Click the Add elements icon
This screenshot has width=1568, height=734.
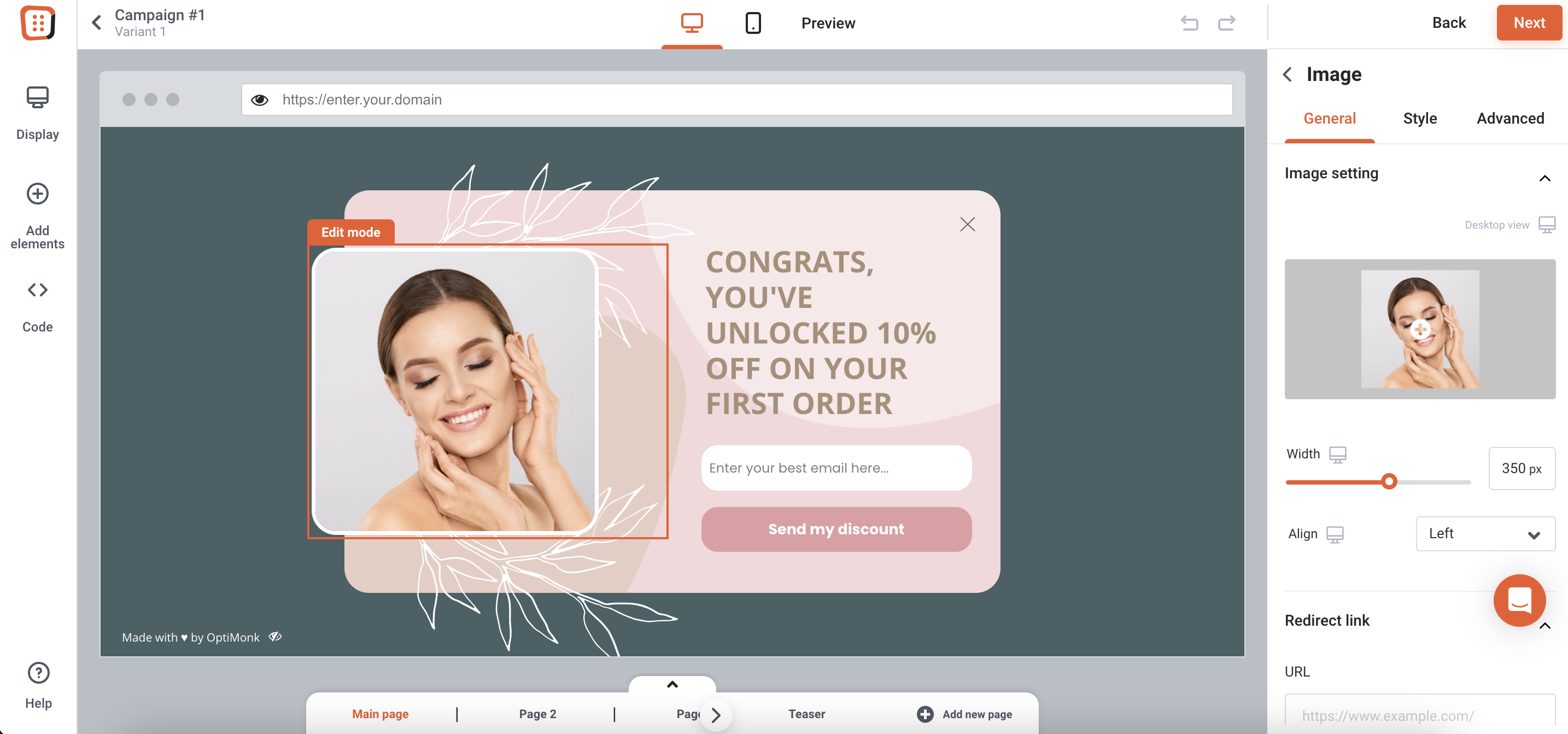[38, 192]
